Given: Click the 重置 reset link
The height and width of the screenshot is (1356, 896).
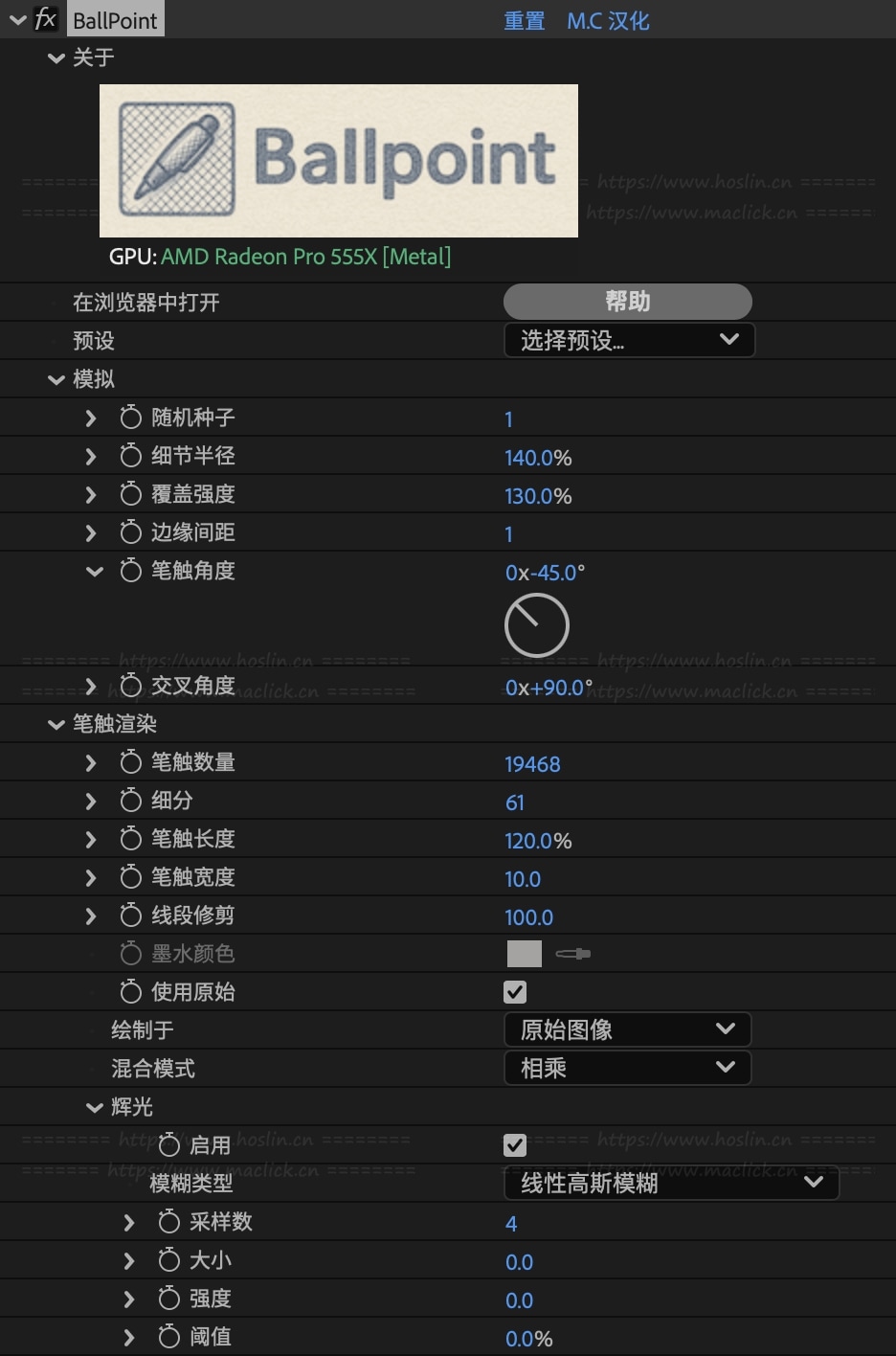Looking at the screenshot, I should pyautogui.click(x=524, y=21).
